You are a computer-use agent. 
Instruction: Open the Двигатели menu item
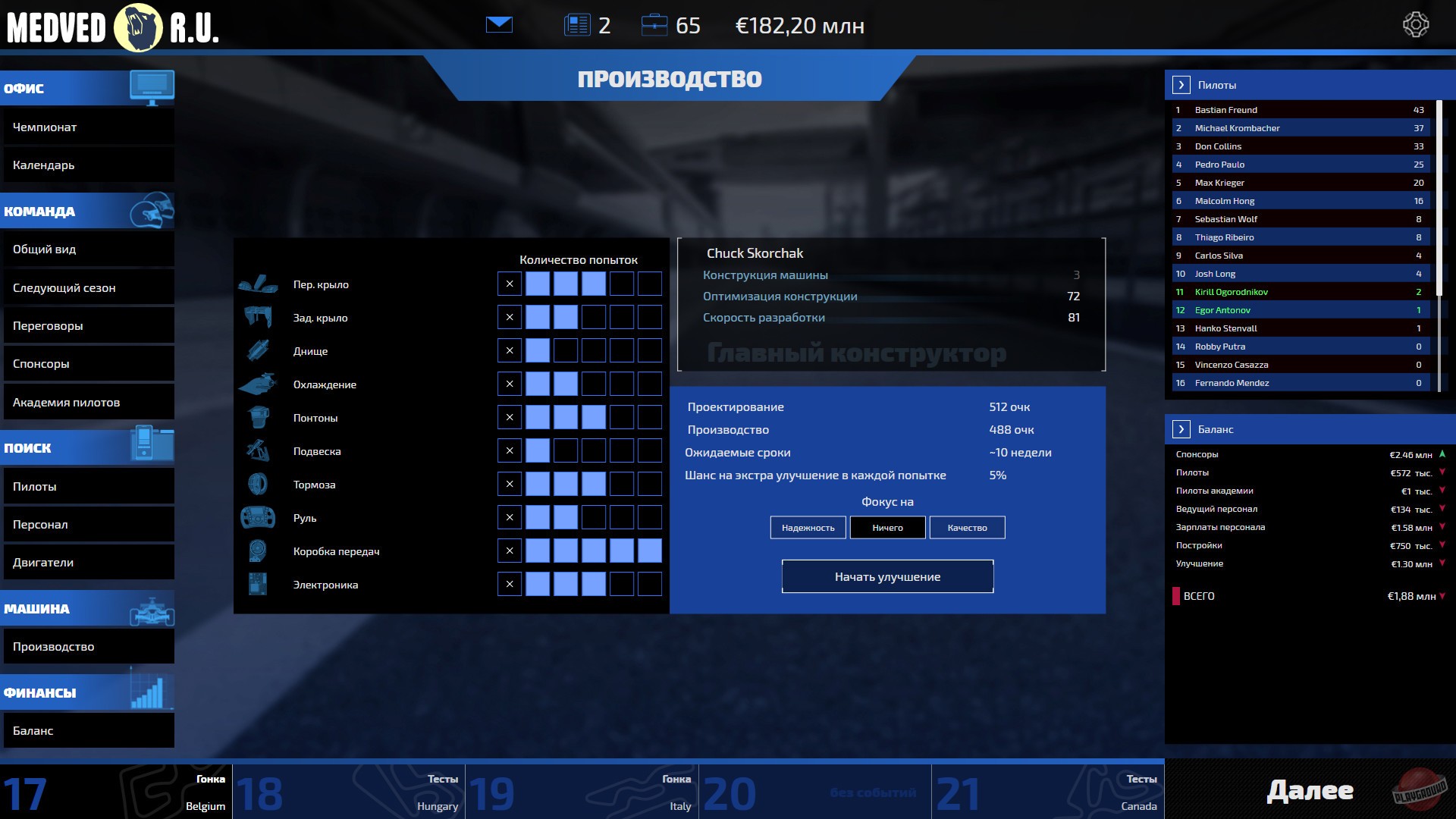(x=89, y=563)
